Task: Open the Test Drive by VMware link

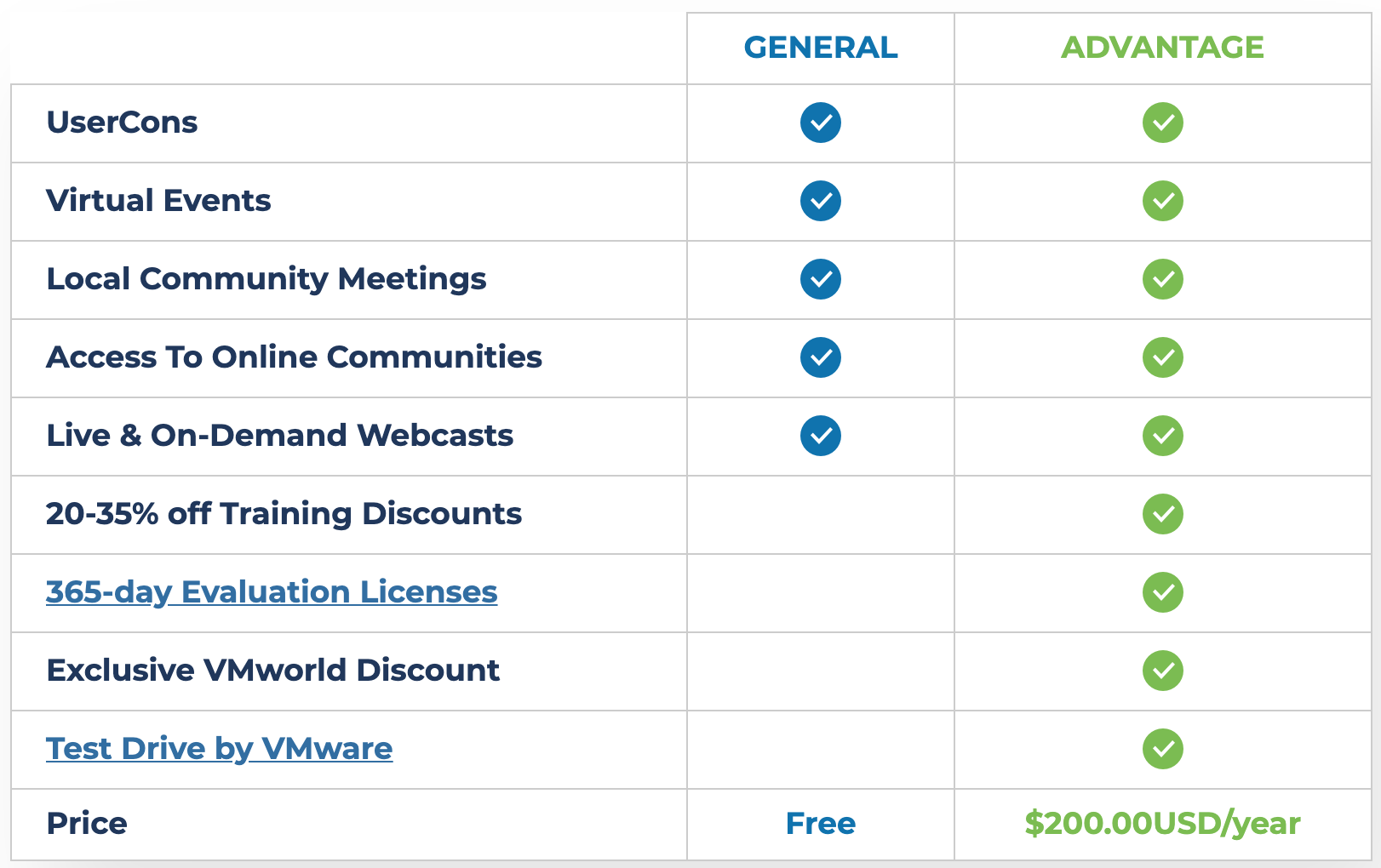Action: tap(220, 749)
